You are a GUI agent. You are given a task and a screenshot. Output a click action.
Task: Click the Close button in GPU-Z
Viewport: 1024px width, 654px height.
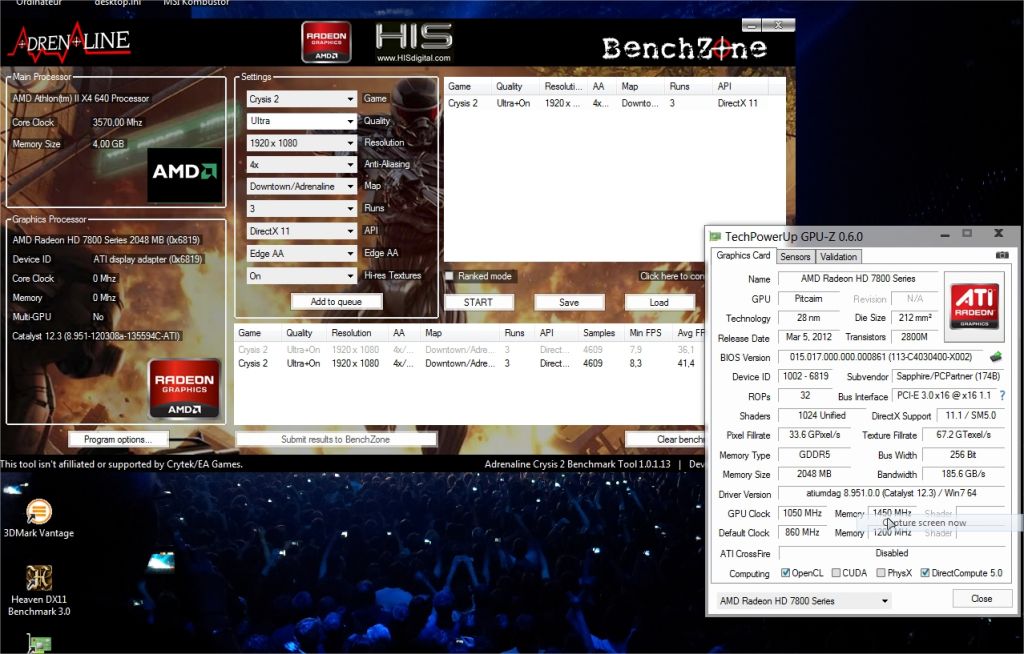[982, 598]
